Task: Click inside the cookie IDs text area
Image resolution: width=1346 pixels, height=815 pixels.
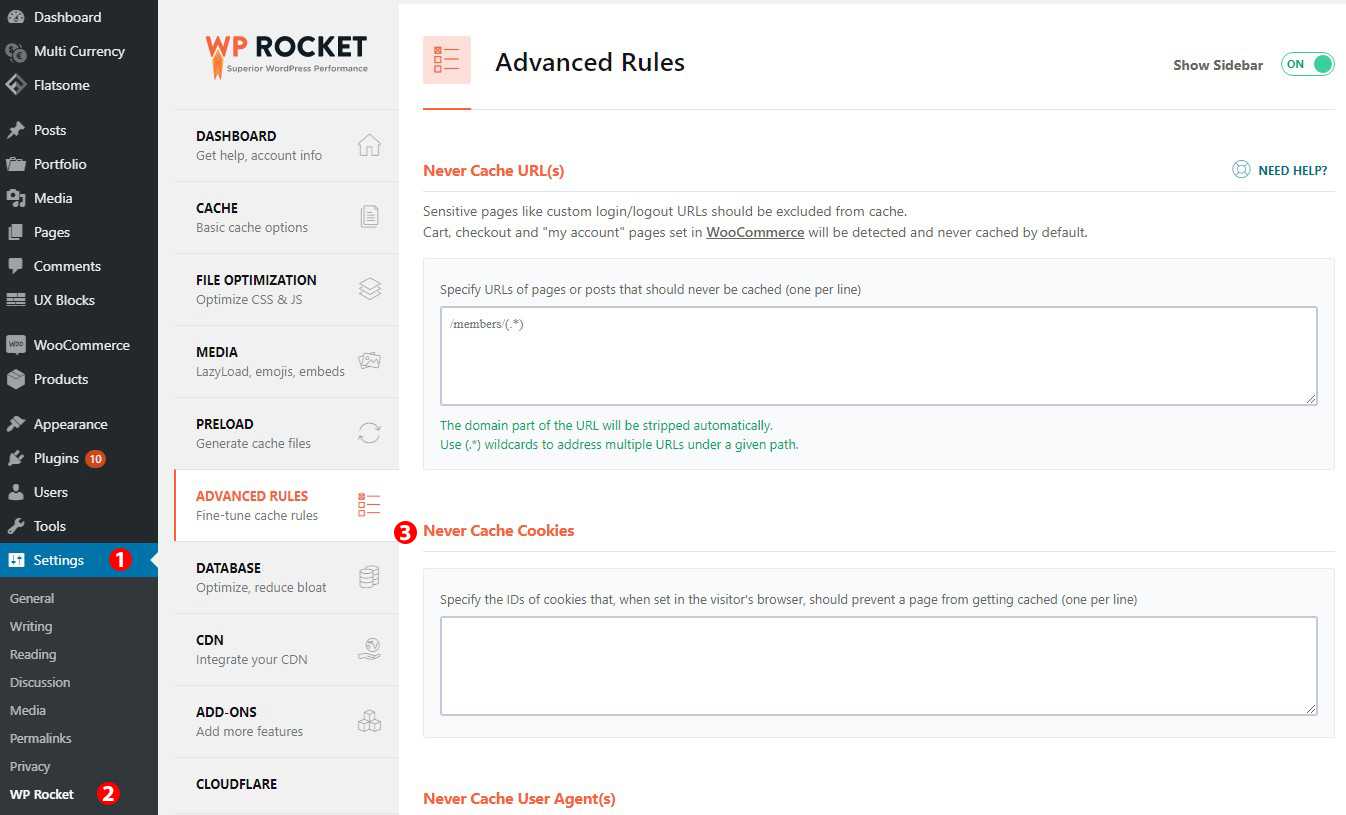Action: point(878,665)
